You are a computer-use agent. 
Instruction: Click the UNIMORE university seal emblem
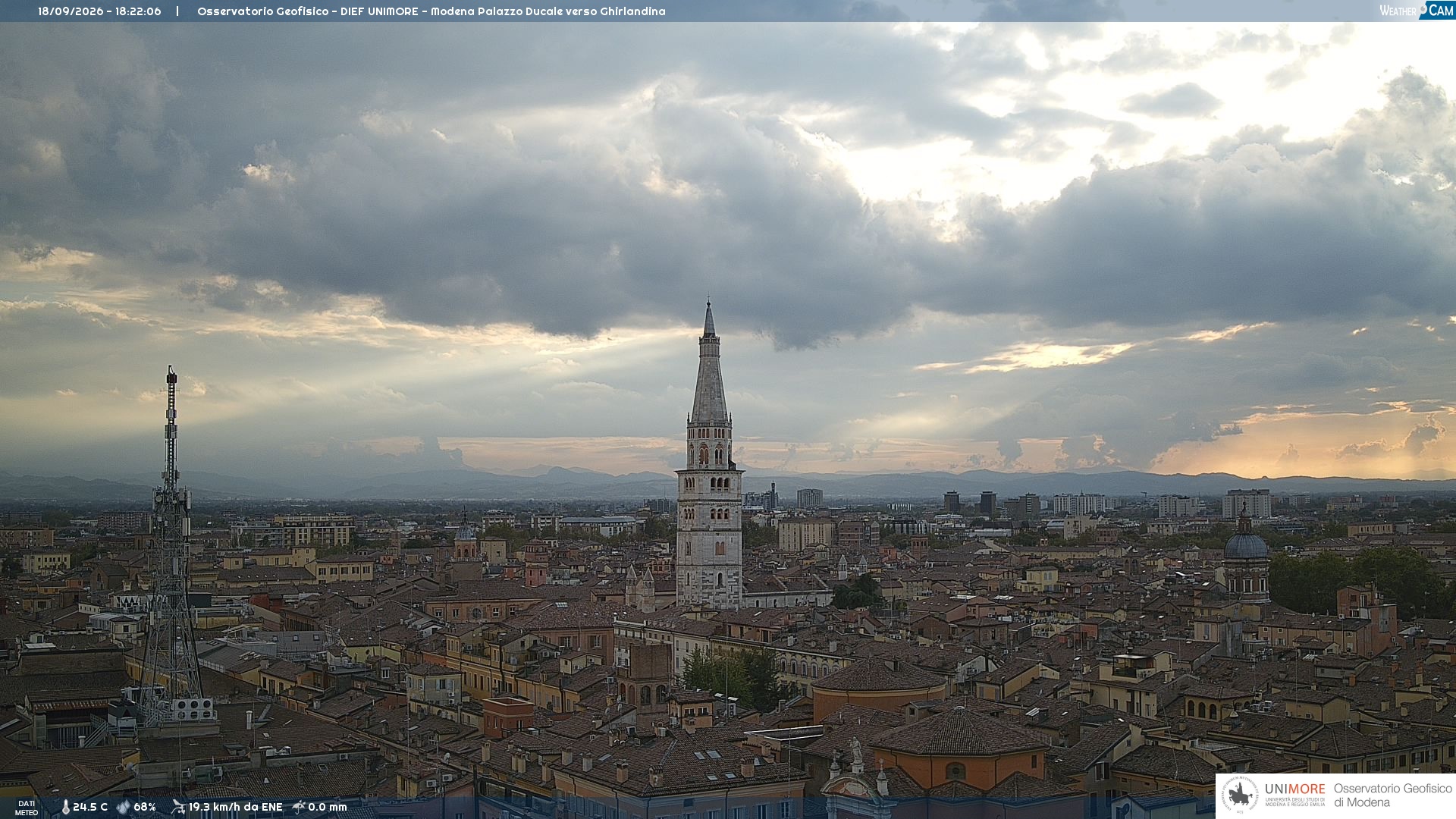coord(1241,795)
